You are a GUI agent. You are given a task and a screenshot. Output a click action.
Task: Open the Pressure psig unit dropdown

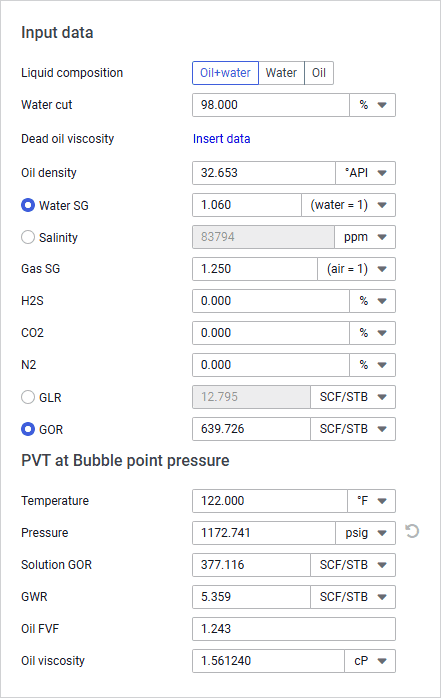click(365, 533)
